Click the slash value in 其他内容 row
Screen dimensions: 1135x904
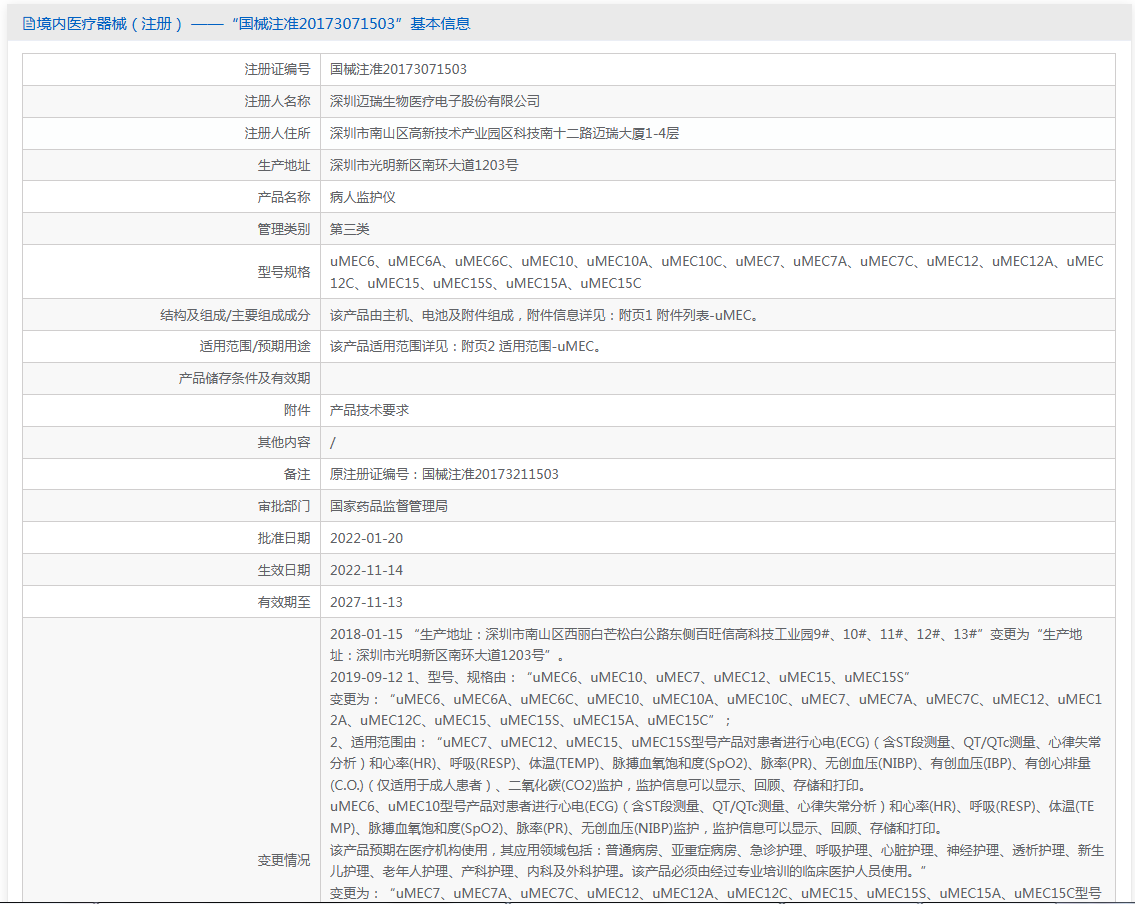(333, 443)
